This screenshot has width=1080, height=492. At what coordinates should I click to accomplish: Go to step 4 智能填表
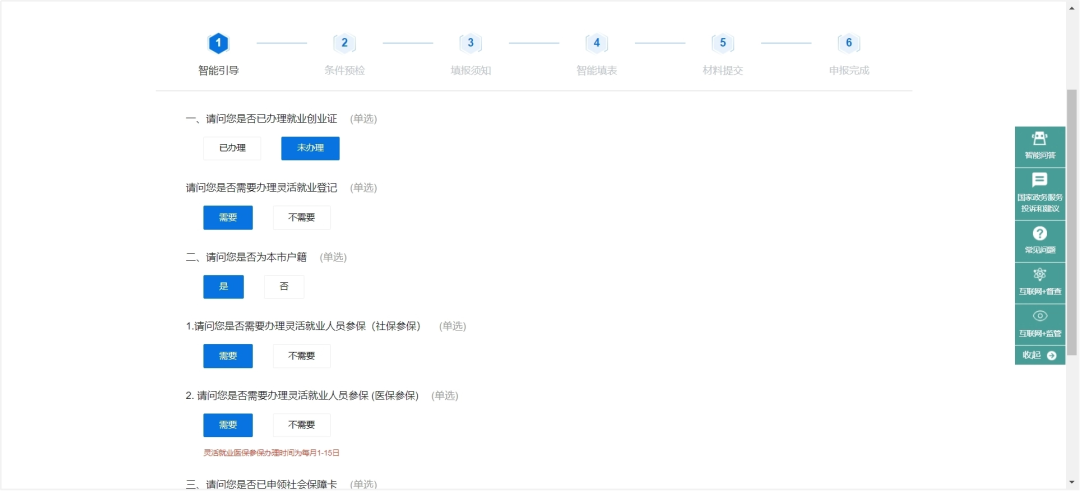tap(596, 43)
